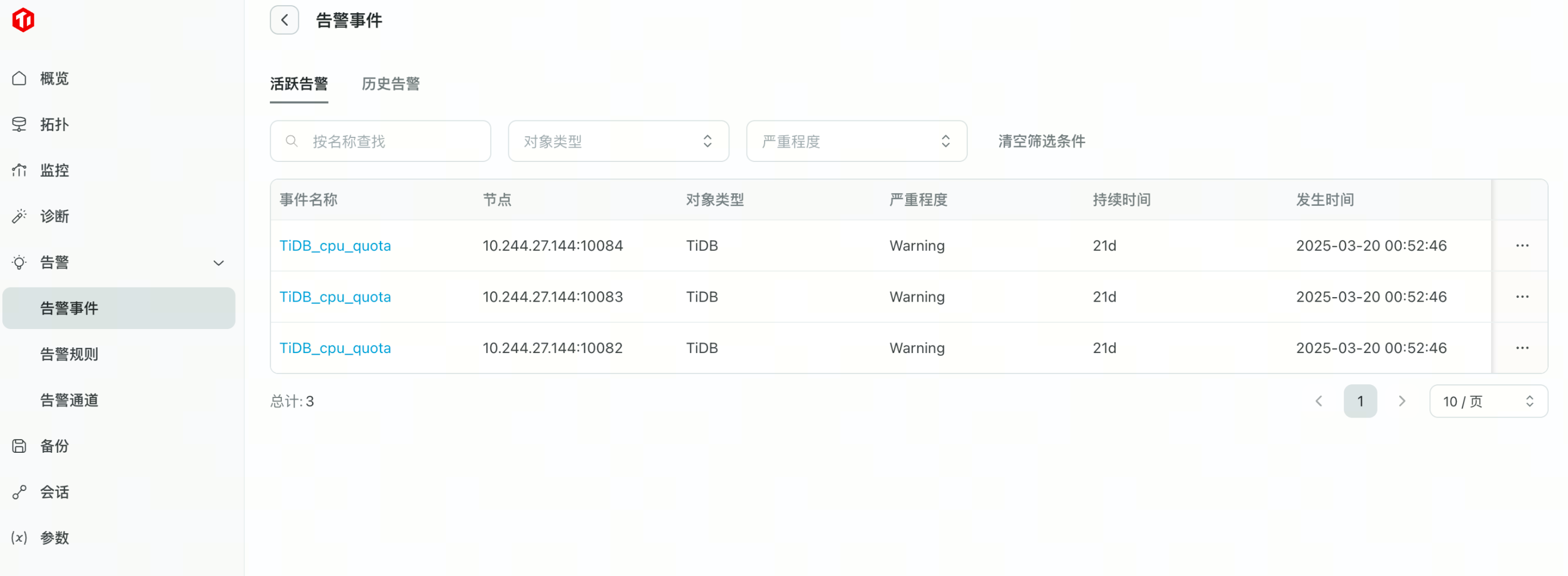Click the disk icon beside 备份
Image resolution: width=1568 pixels, height=576 pixels.
click(x=19, y=446)
